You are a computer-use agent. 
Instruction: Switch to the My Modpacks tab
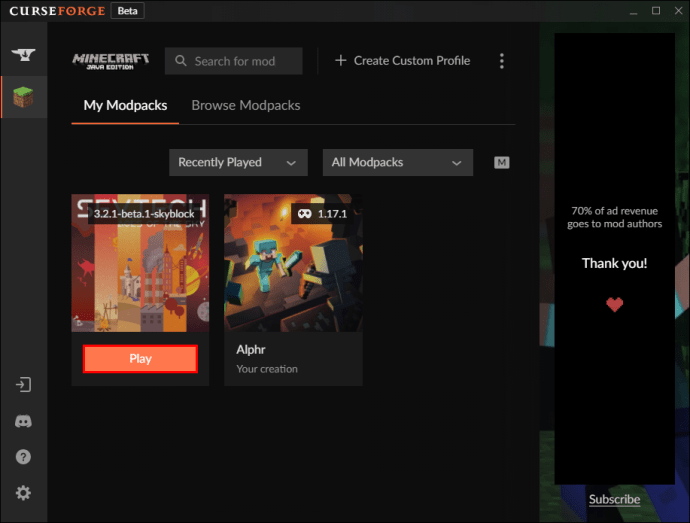(x=125, y=105)
